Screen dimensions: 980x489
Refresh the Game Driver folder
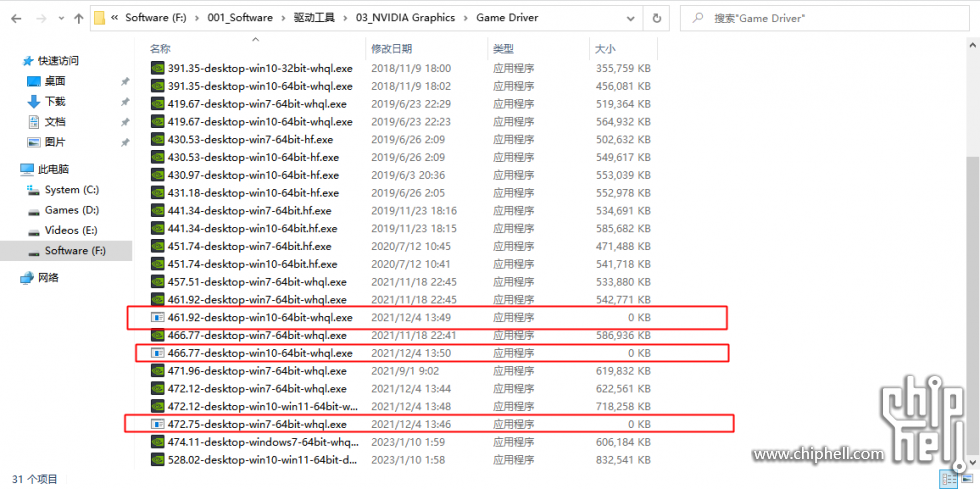coord(656,18)
